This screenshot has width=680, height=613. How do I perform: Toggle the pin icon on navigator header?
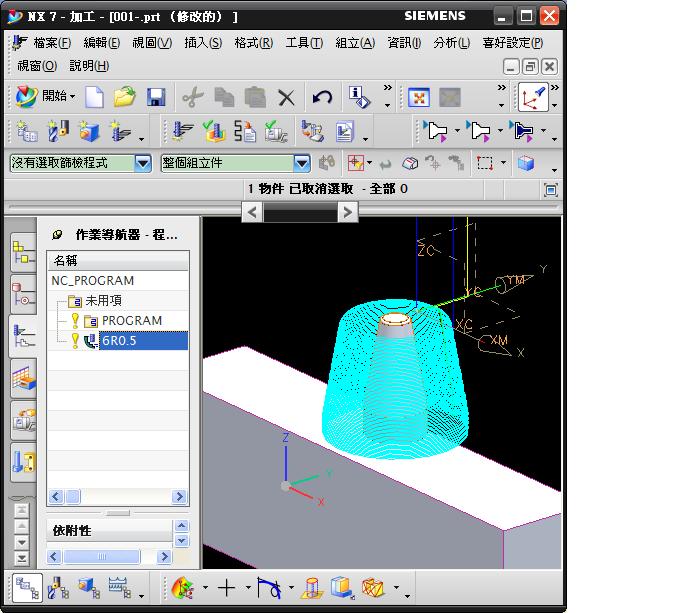coord(57,235)
